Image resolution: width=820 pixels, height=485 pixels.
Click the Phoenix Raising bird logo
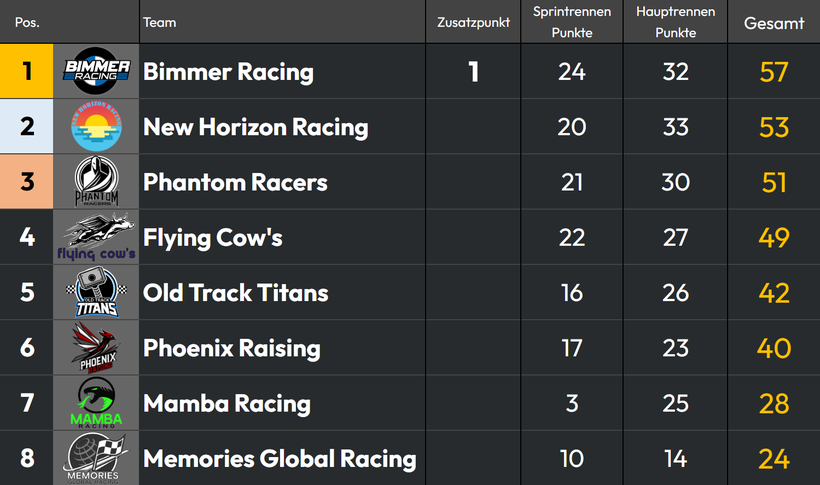pyautogui.click(x=96, y=347)
